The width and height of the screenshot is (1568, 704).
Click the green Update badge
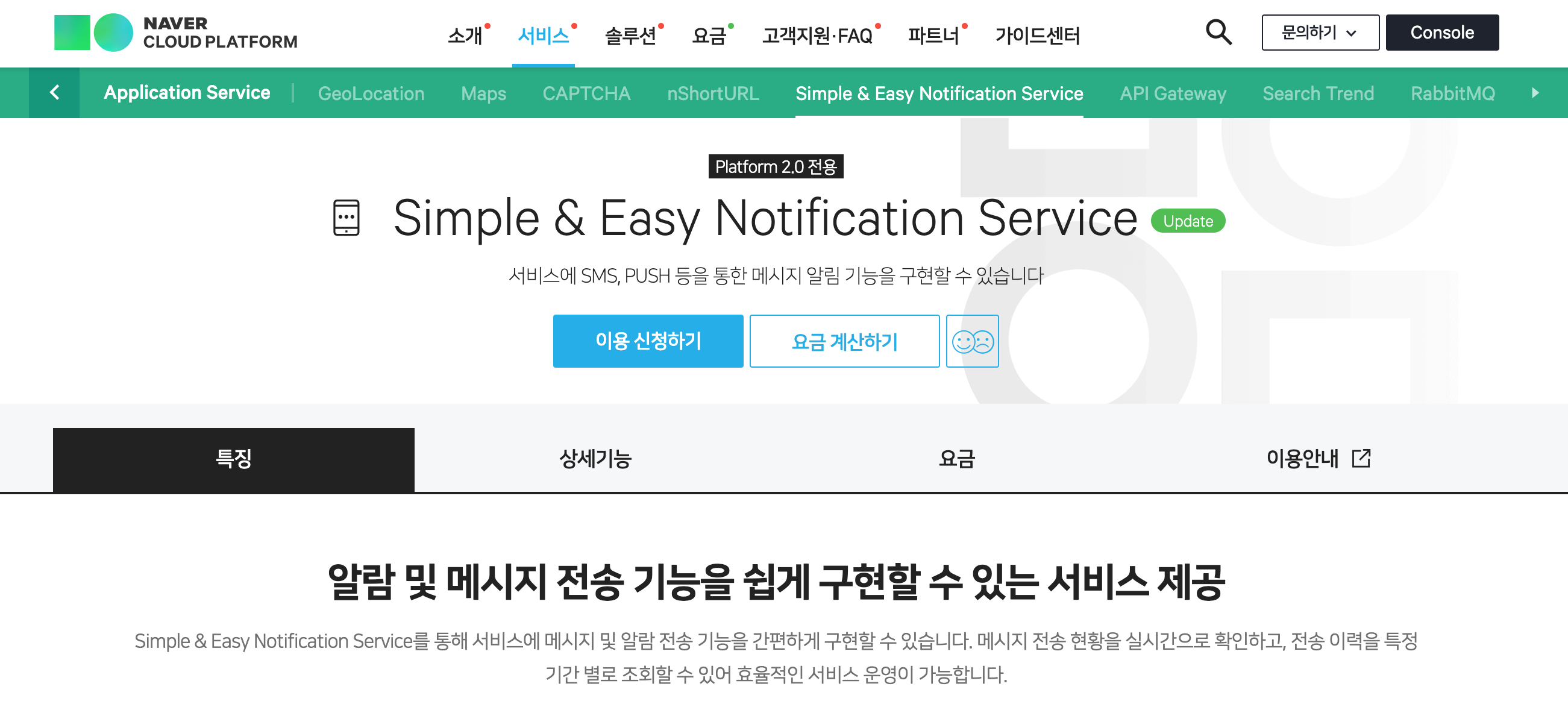pos(1188,221)
